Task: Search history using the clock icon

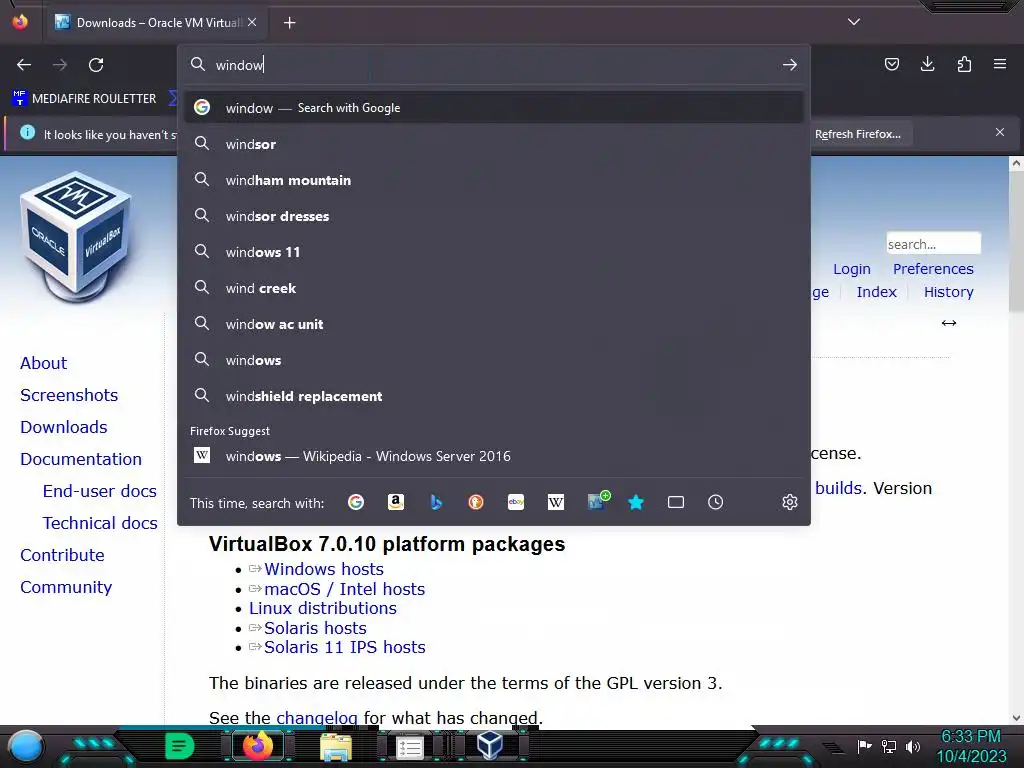Action: [x=716, y=502]
